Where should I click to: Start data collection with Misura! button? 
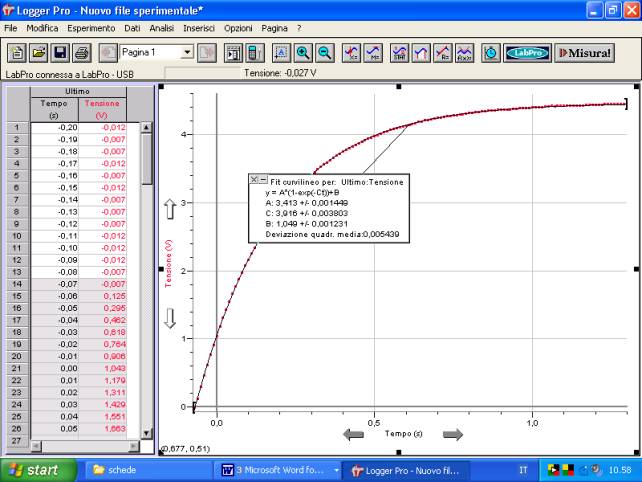pyautogui.click(x=585, y=53)
